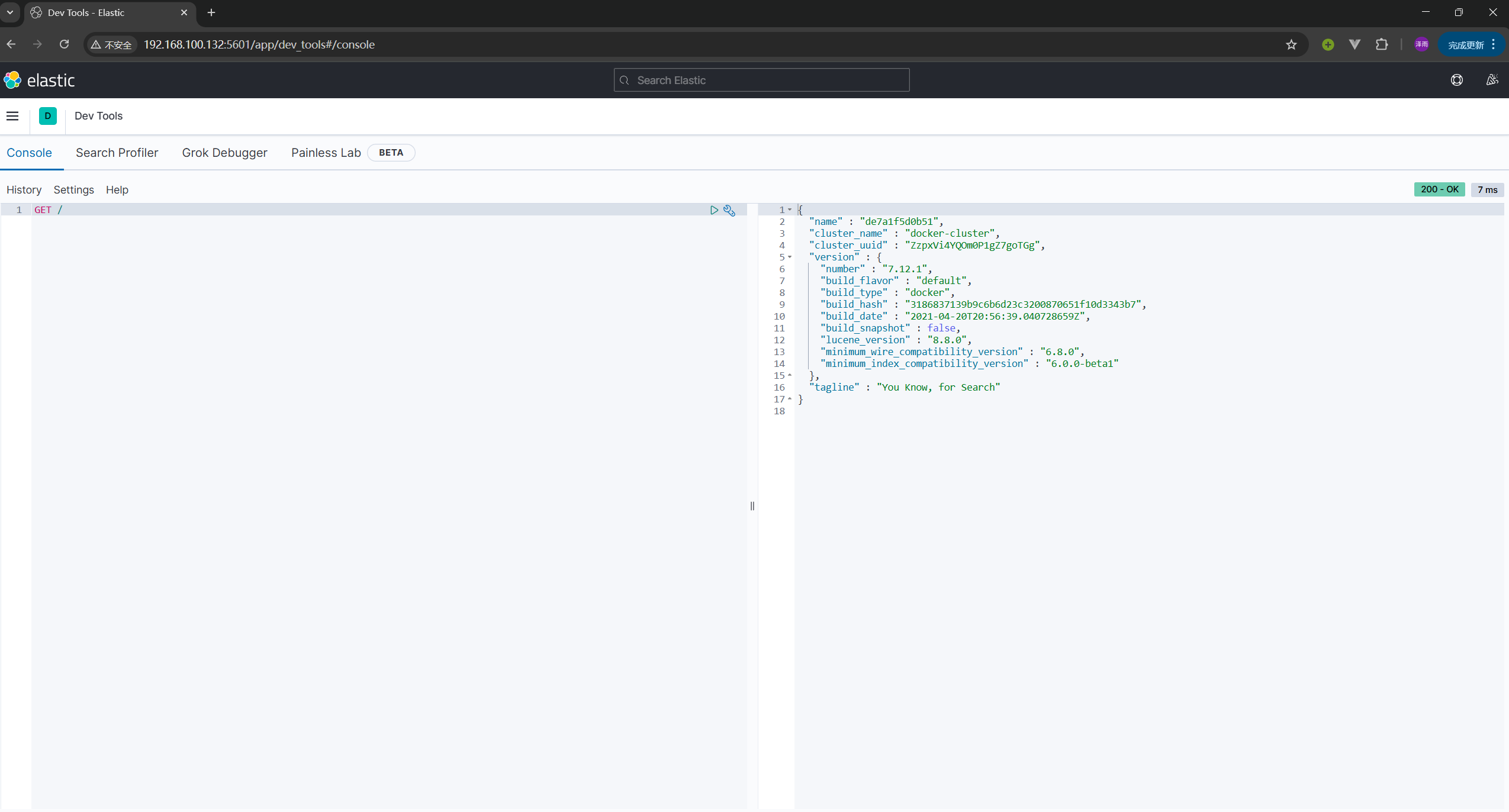Viewport: 1509px width, 812px height.
Task: Collapse the version object at line 5
Action: tap(791, 257)
